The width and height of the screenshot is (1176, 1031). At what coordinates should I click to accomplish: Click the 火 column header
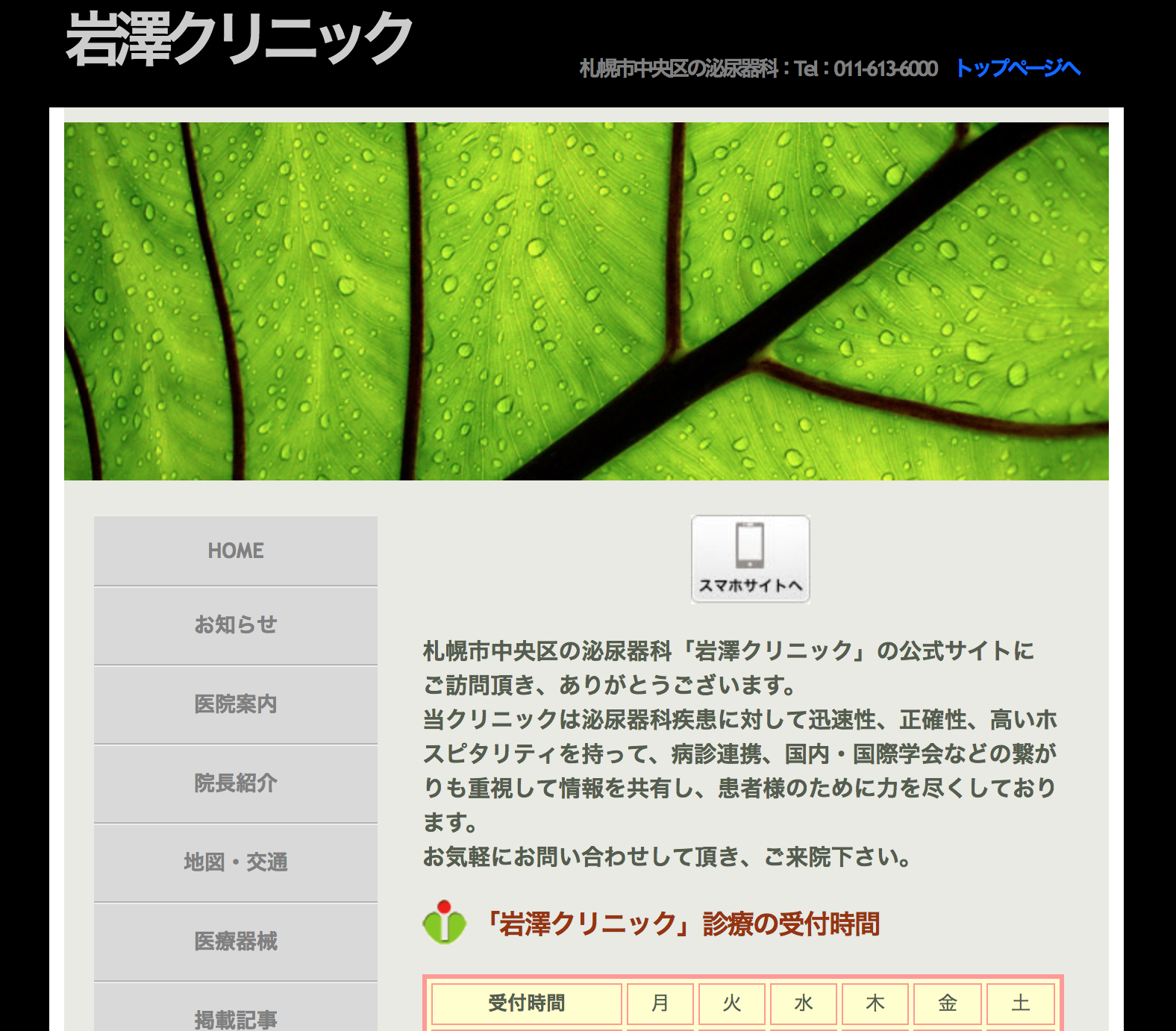tap(732, 1003)
